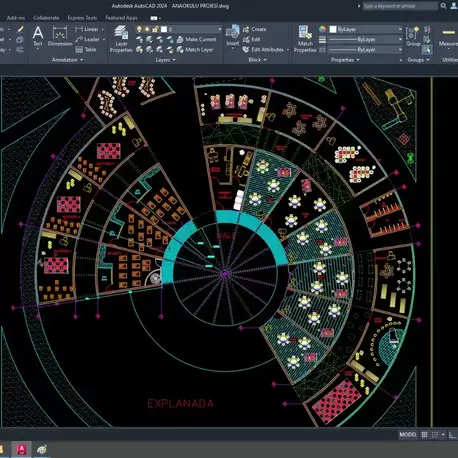
Task: Click the MODEL space status button
Action: (x=408, y=435)
